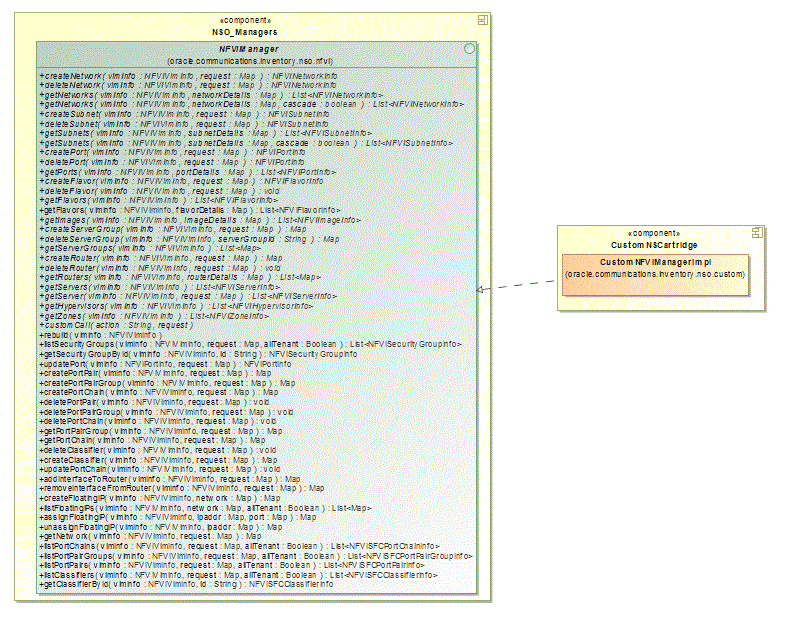Image resolution: width=792 pixels, height=618 pixels.
Task: Select the createRouter operation row
Action: (161, 258)
